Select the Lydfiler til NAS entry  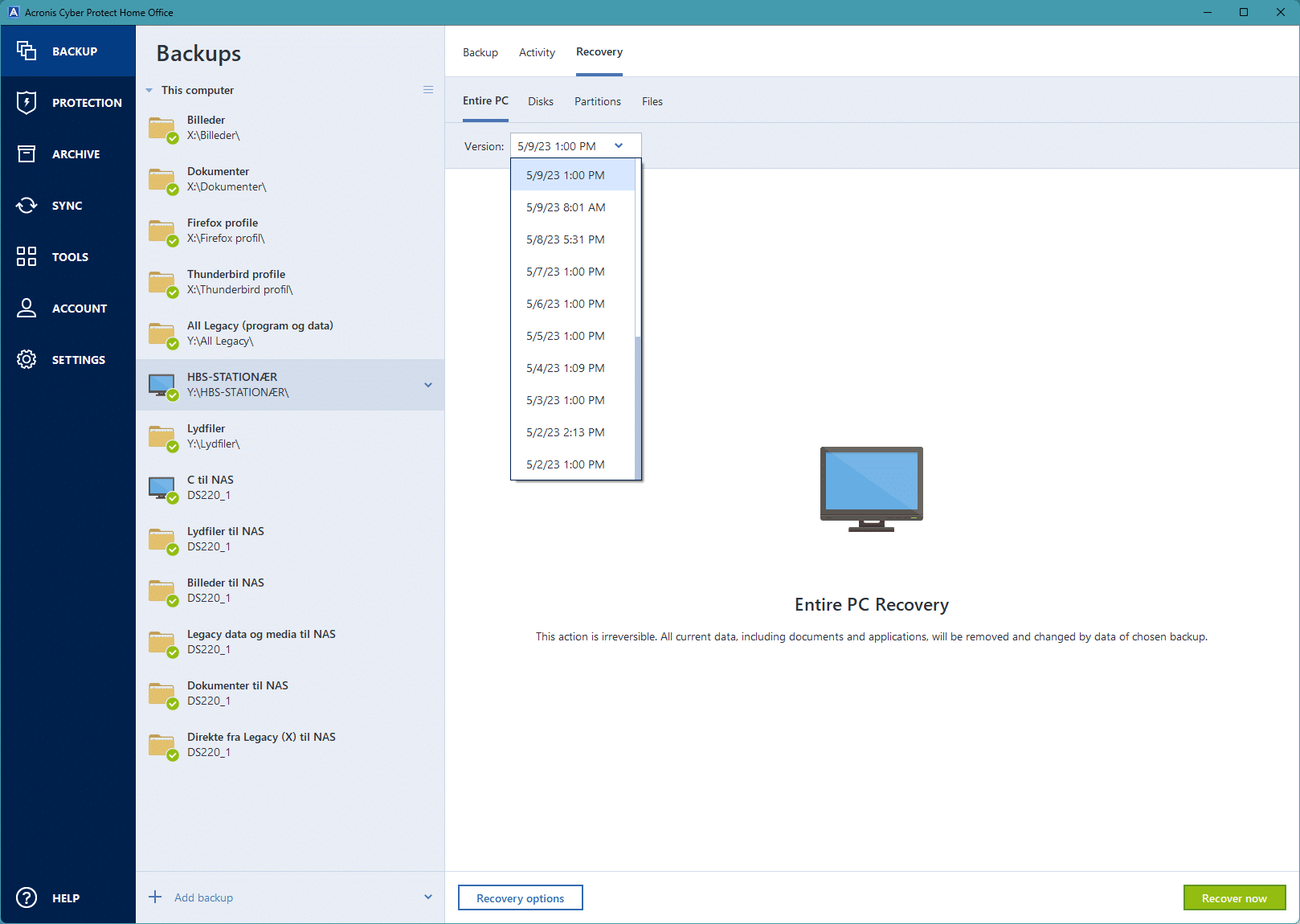pyautogui.click(x=290, y=539)
